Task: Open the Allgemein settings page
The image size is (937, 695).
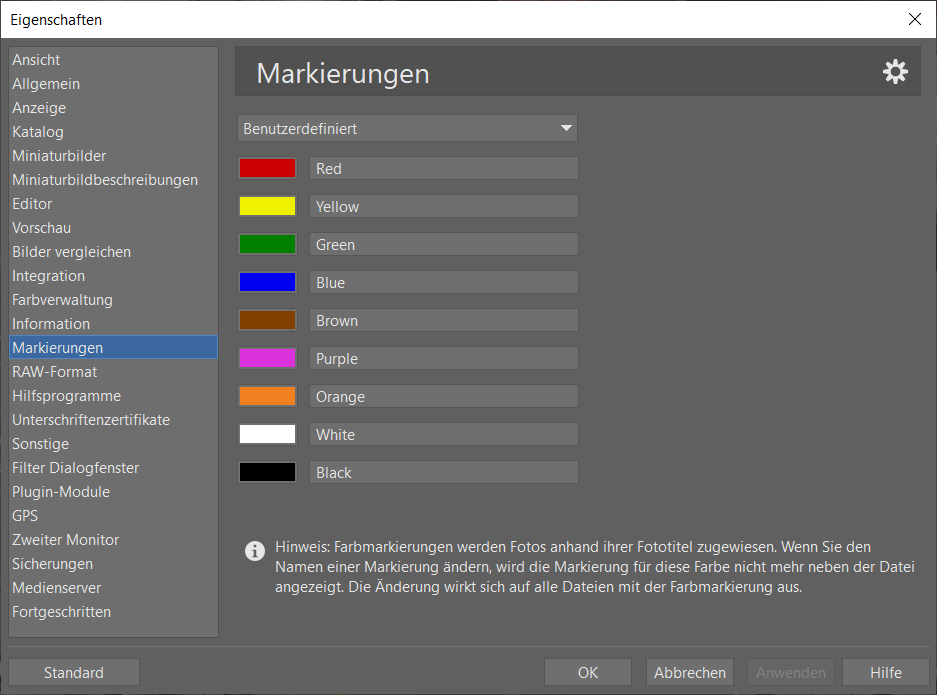Action: coord(114,84)
